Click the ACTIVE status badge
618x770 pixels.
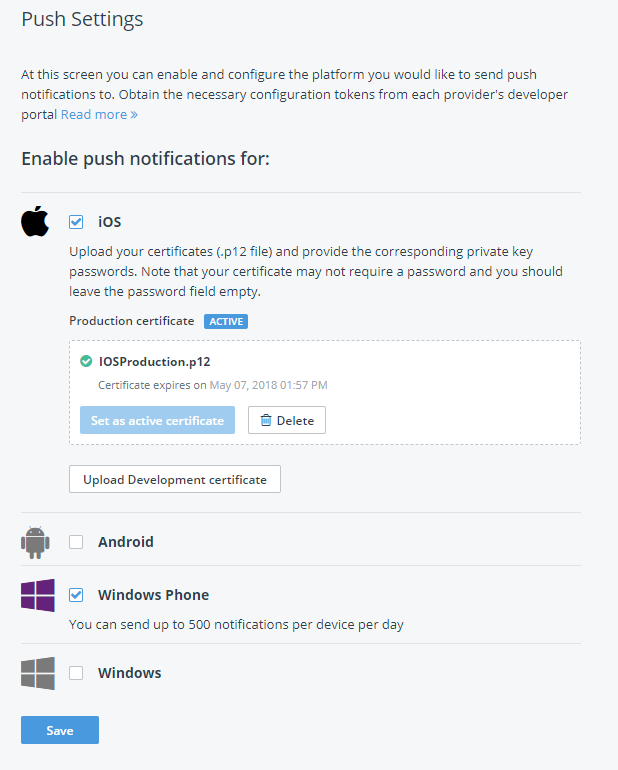pyautogui.click(x=226, y=321)
